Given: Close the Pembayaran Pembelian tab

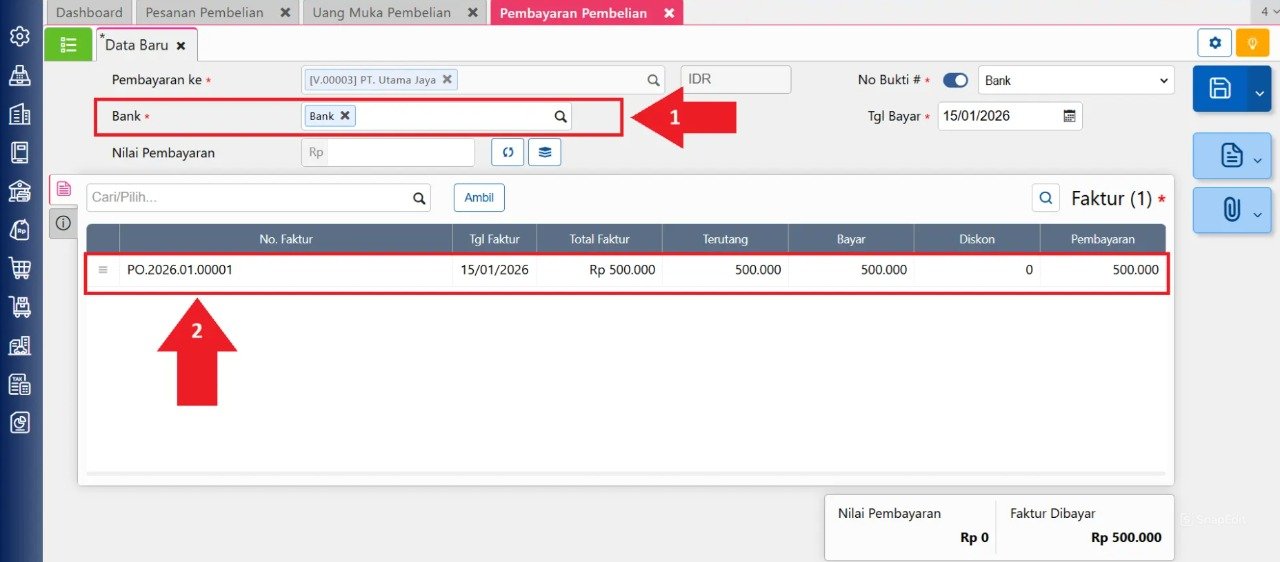Looking at the screenshot, I should click(x=669, y=13).
